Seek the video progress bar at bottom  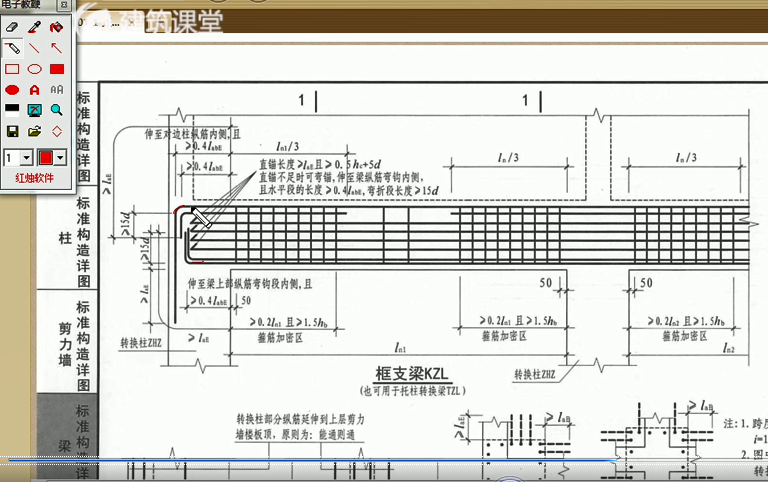tap(384, 460)
